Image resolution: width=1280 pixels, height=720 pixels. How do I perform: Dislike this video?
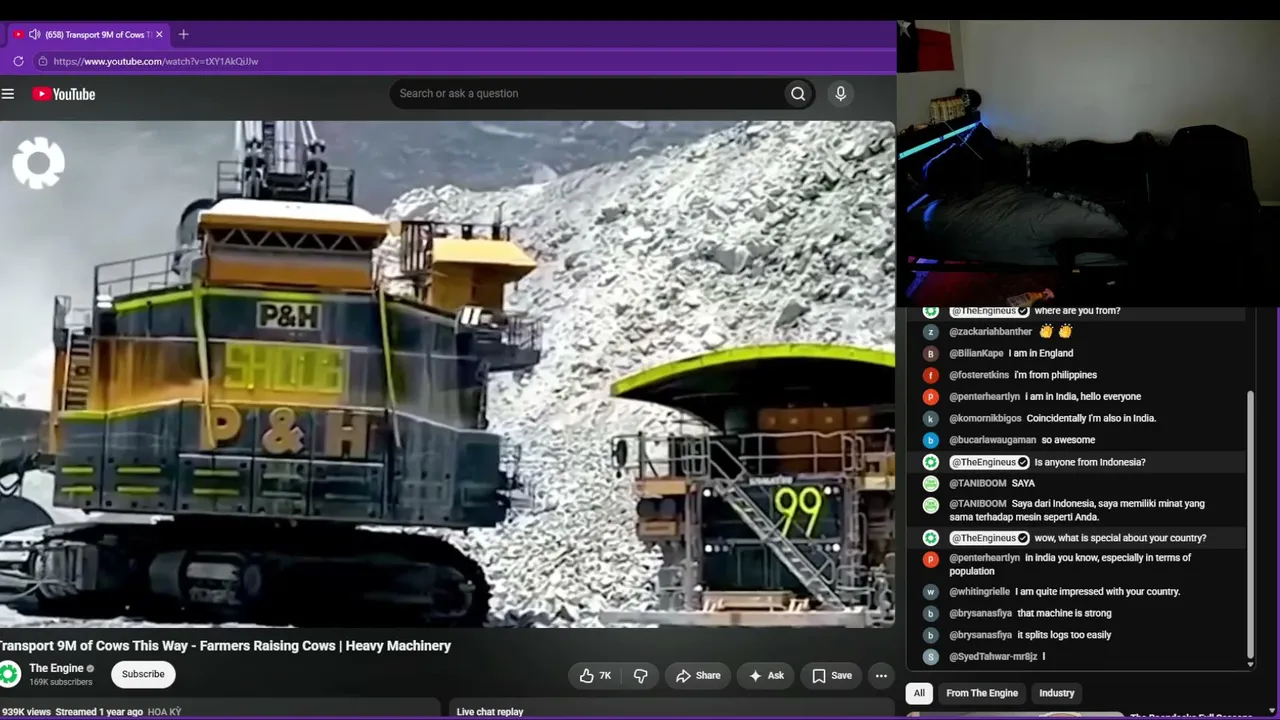641,676
